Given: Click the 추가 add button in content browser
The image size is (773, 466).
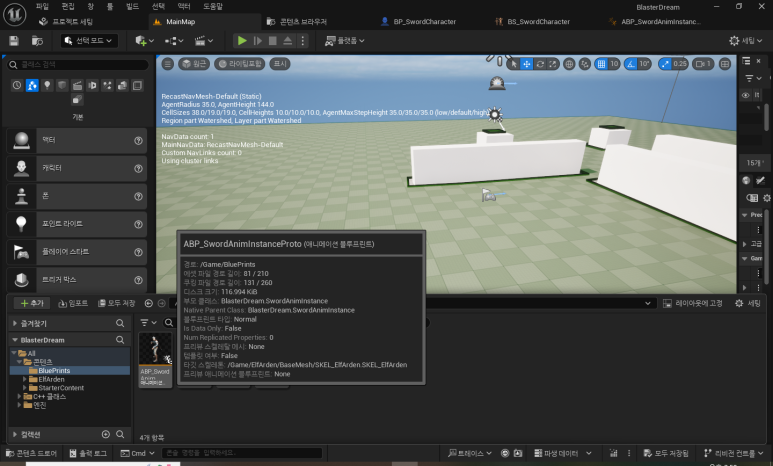Looking at the screenshot, I should coord(32,303).
